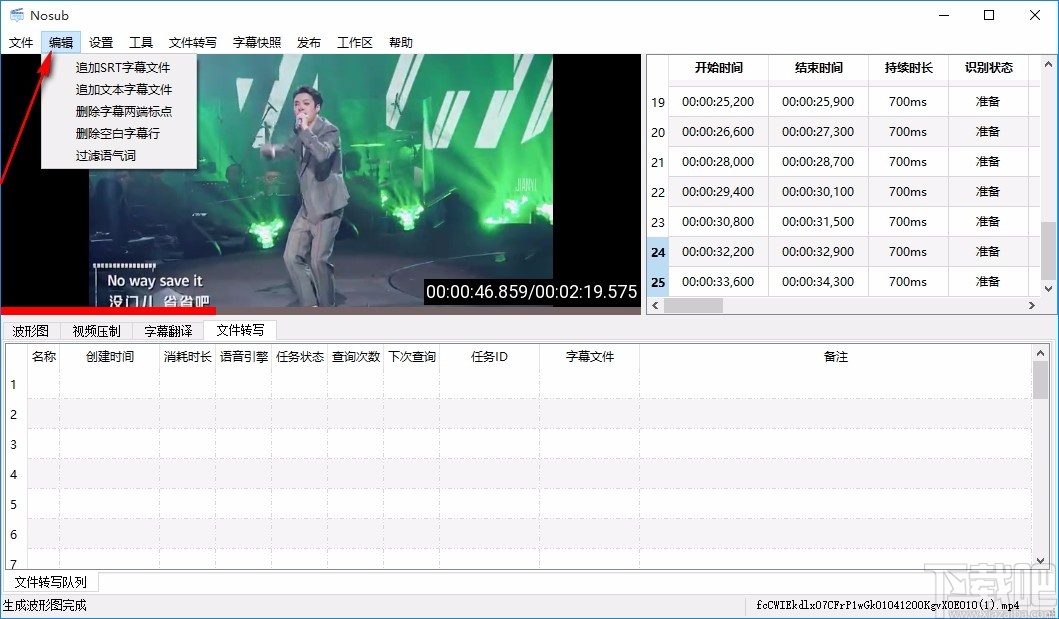Click the 任务状态 column header

click(300, 356)
